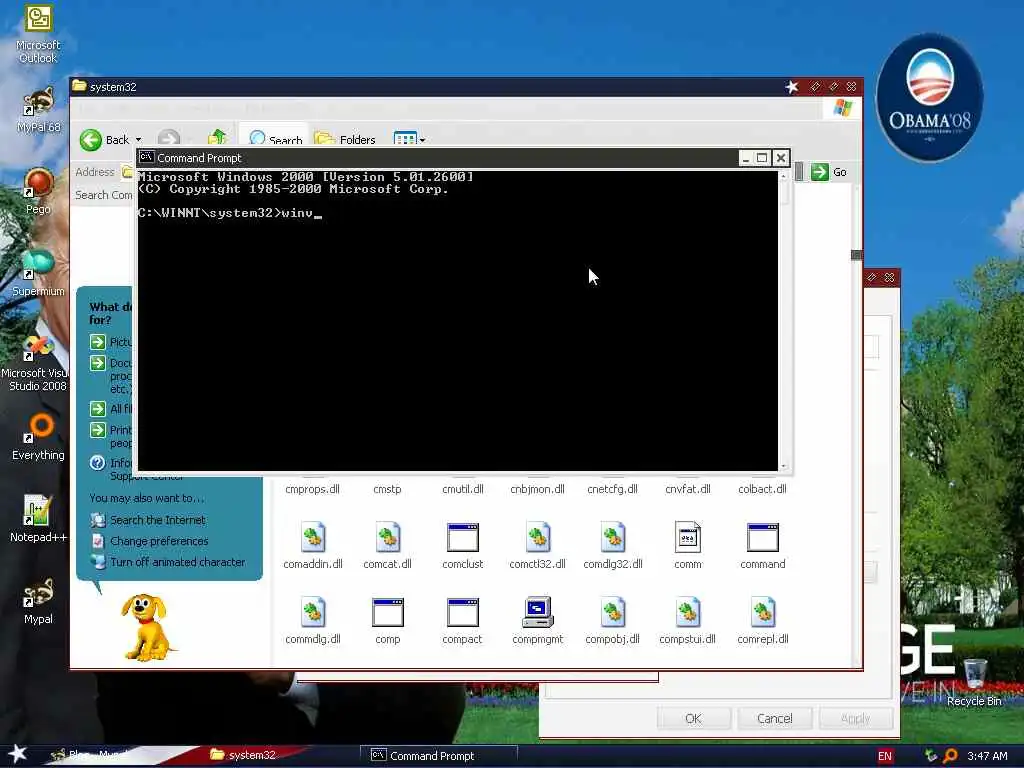1024x768 pixels.
Task: Click OK in the background dialog
Action: coord(693,718)
